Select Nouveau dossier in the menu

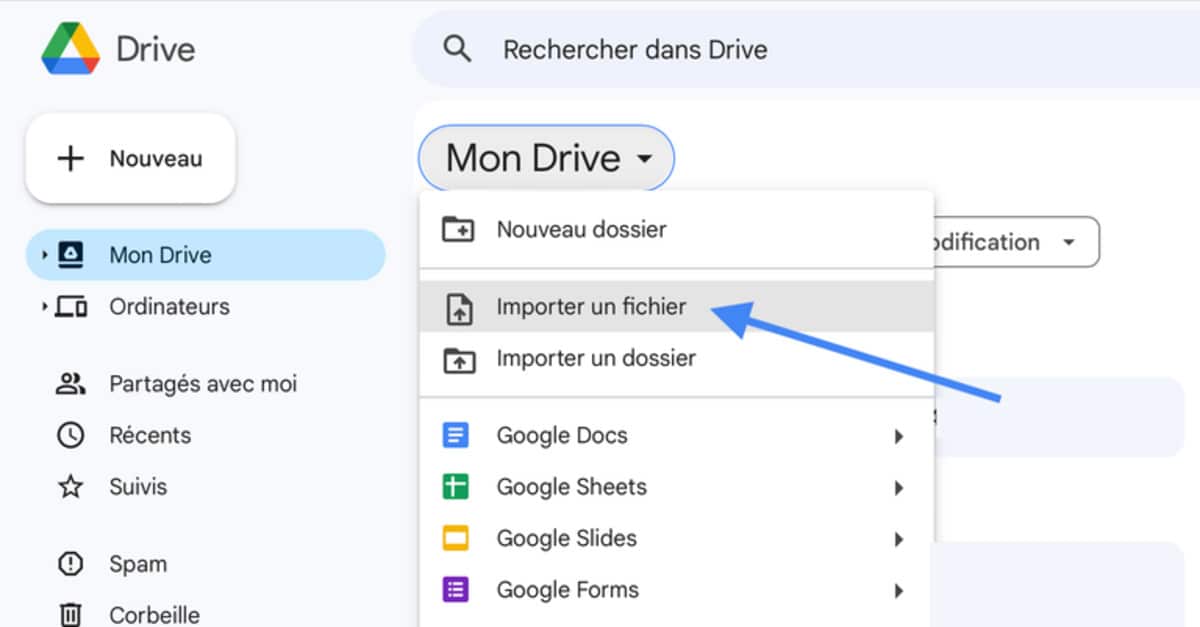click(581, 229)
